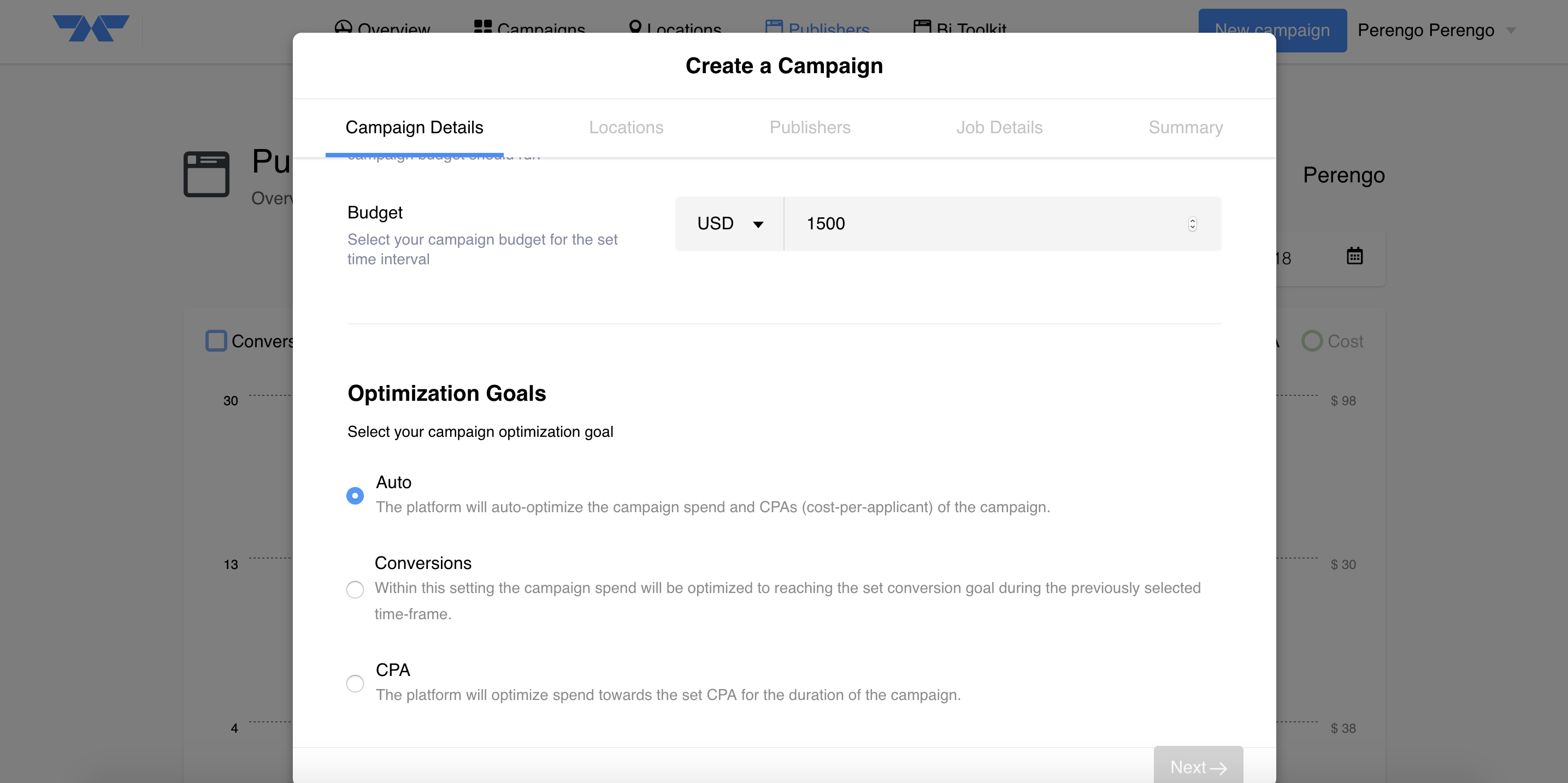Switch to the Job Details tab
This screenshot has width=1568, height=783.
click(999, 127)
